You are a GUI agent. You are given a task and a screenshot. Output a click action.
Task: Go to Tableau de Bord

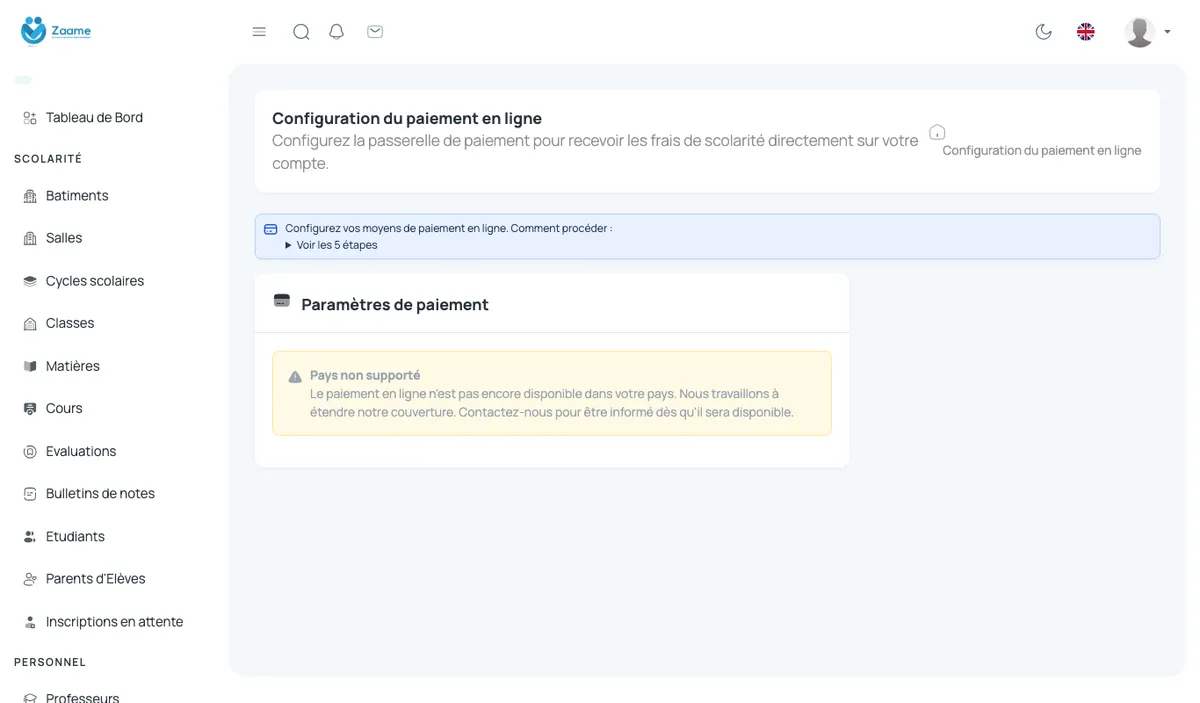[94, 118]
